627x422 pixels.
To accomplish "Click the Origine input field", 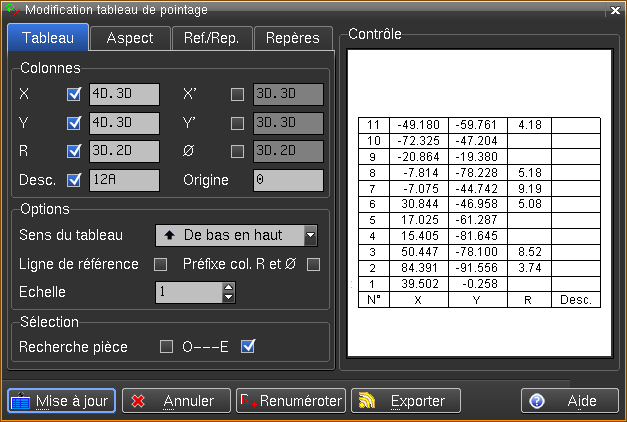I will point(287,180).
